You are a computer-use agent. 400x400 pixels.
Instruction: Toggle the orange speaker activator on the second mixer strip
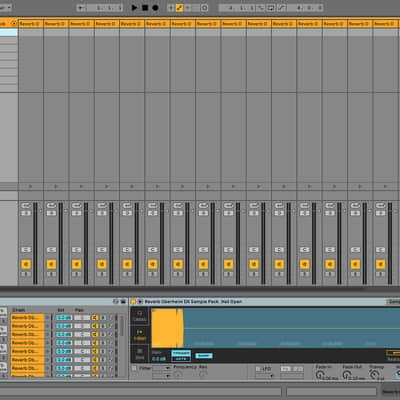click(x=51, y=264)
